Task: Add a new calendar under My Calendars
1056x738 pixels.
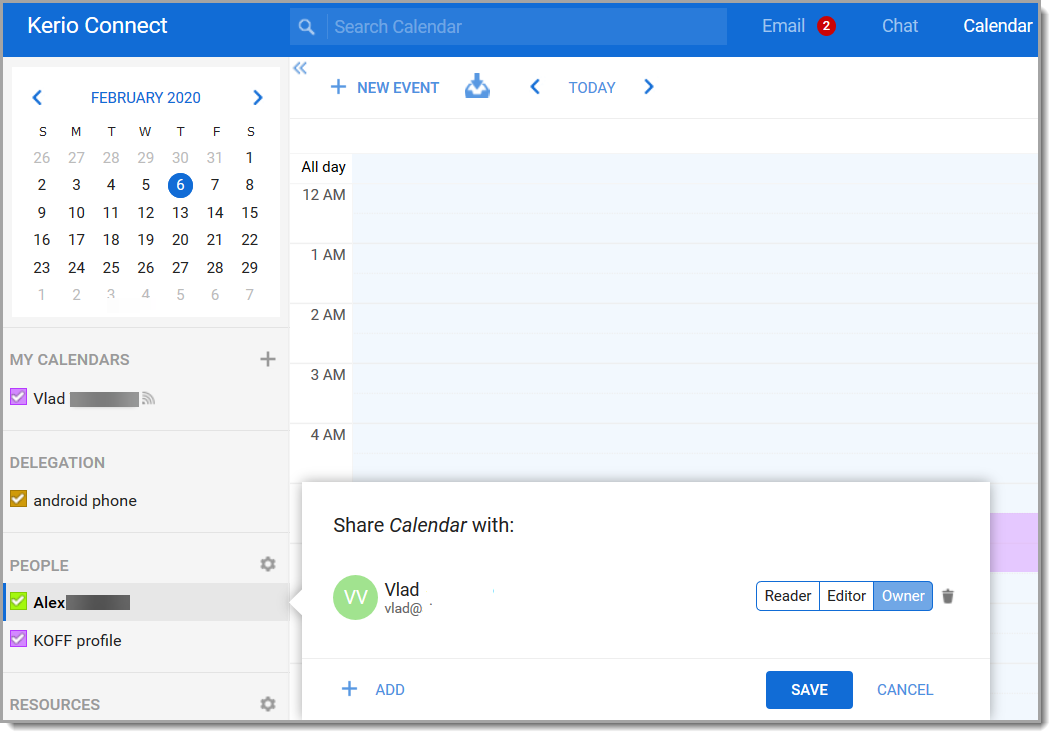Action: 267,359
